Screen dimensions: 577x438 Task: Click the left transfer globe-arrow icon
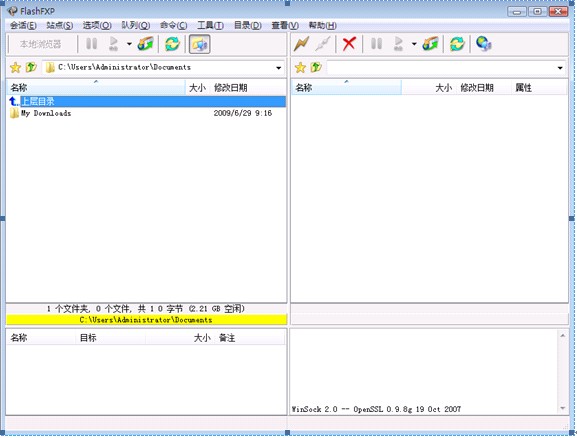coord(145,44)
